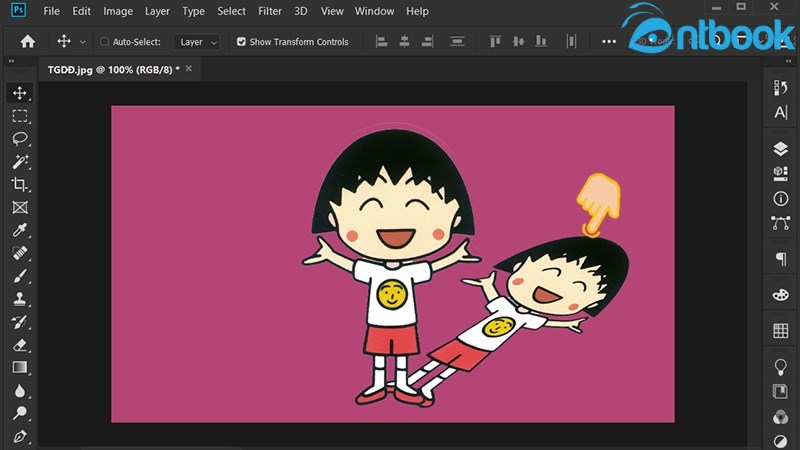
Task: Open the Learn panel lightbulb icon
Action: pos(781,367)
